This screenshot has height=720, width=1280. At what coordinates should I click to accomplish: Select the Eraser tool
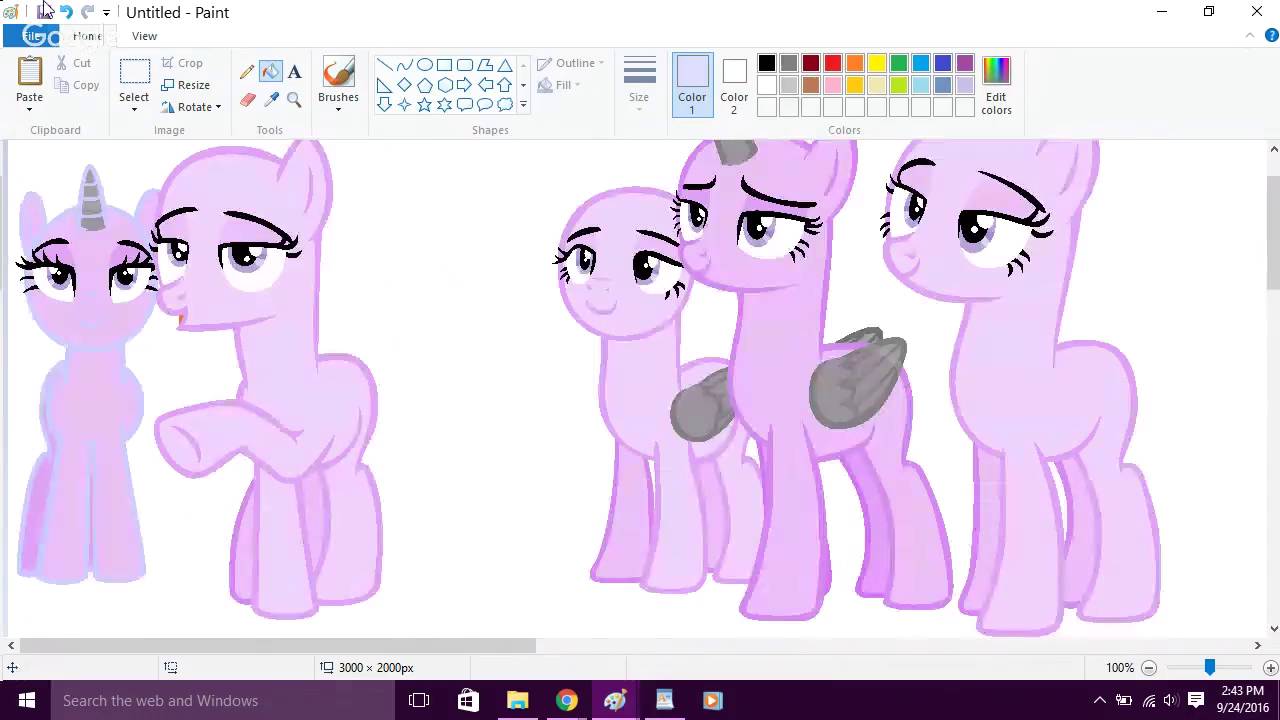click(247, 99)
